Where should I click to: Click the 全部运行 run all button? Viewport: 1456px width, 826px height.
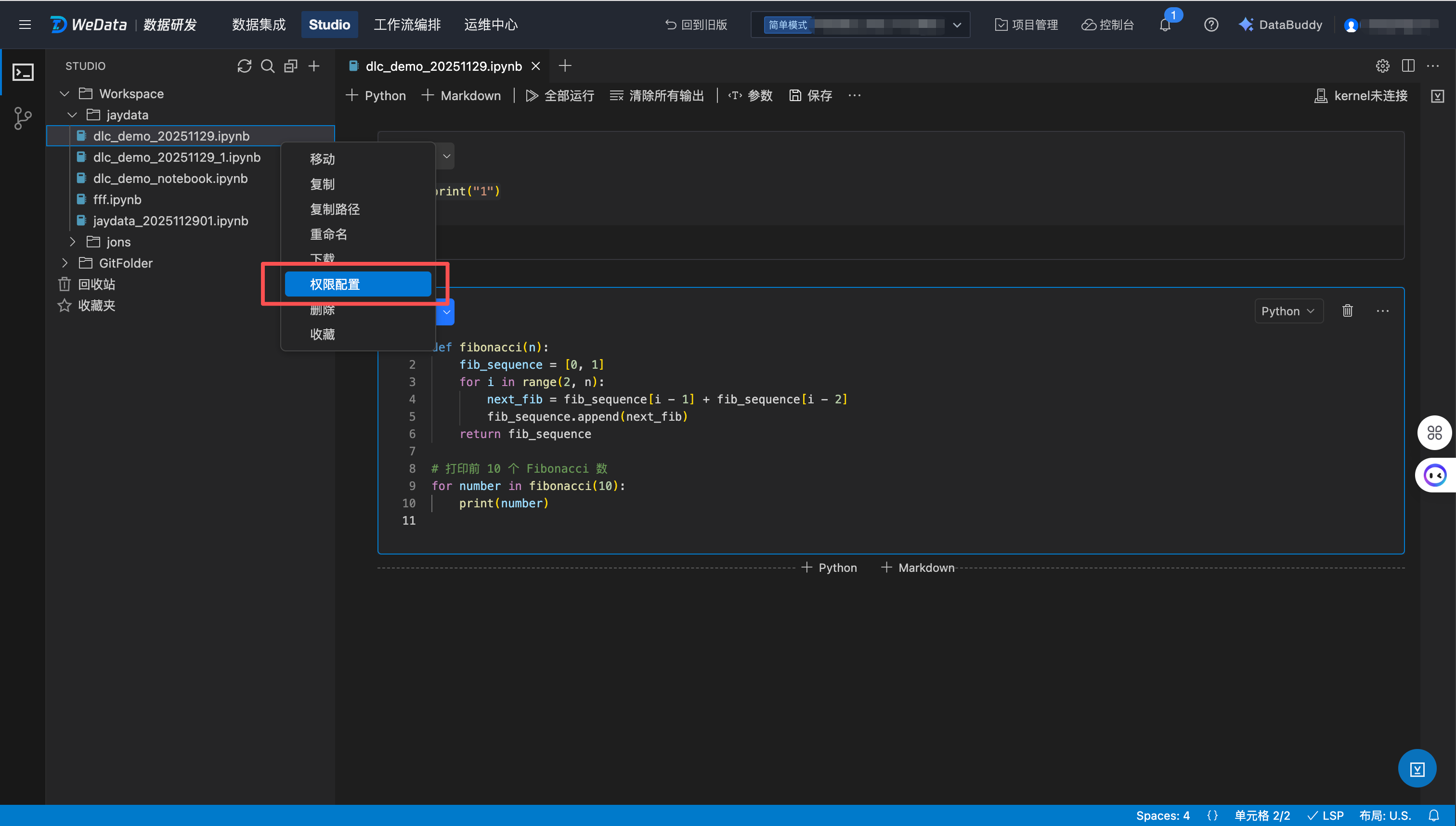(x=559, y=96)
